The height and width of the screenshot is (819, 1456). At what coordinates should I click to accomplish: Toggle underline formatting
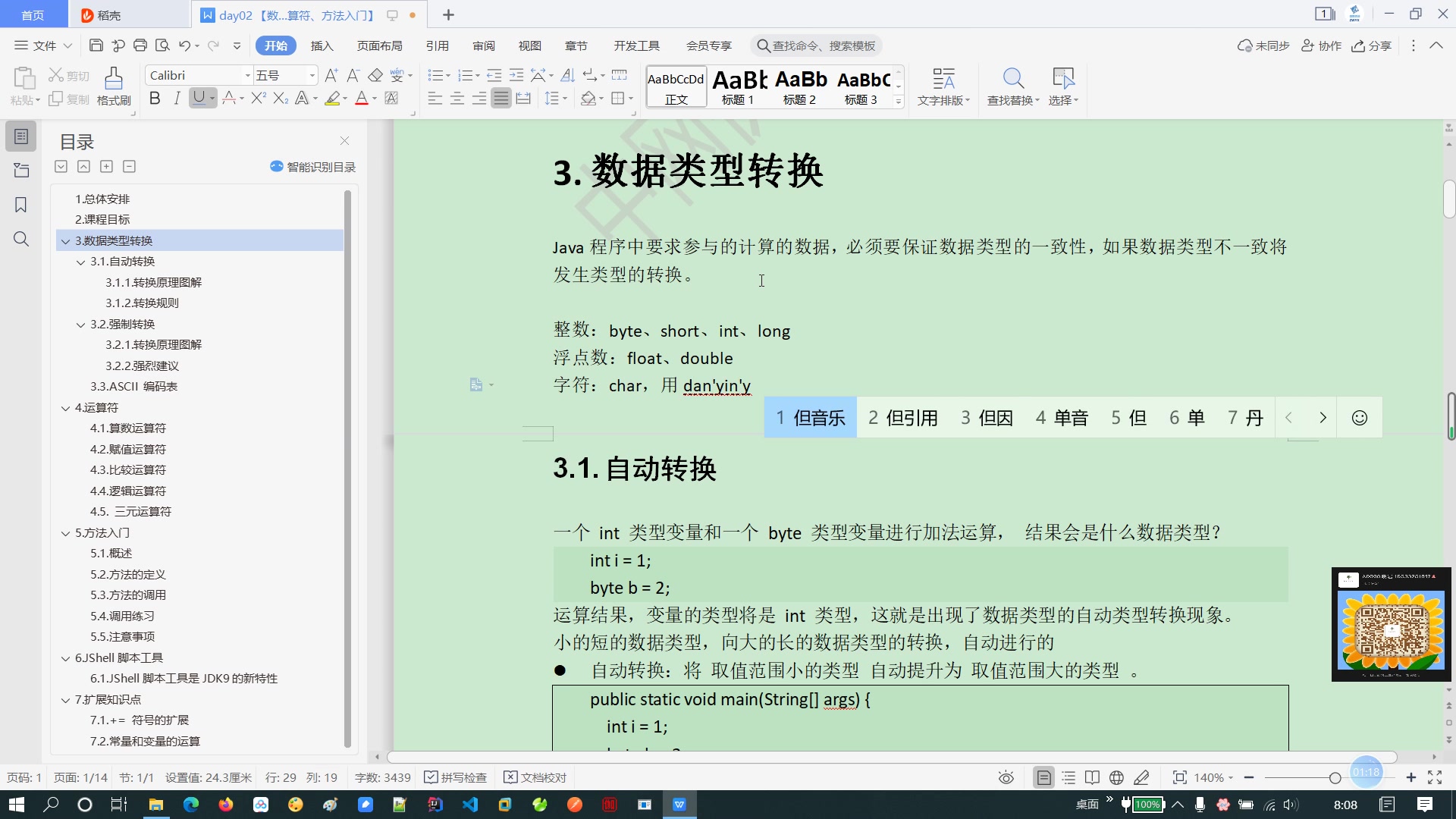199,98
